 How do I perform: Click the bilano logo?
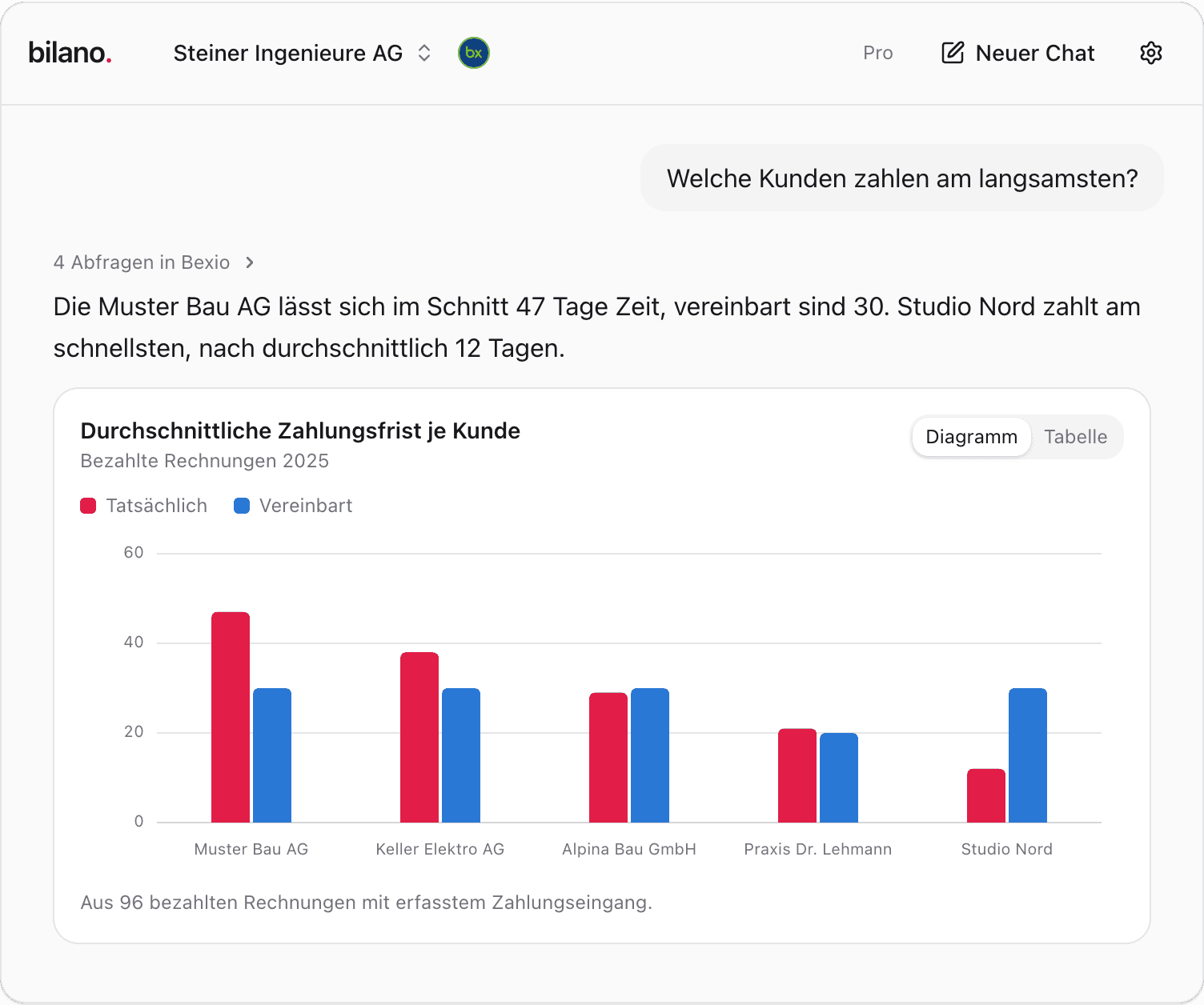pos(70,53)
